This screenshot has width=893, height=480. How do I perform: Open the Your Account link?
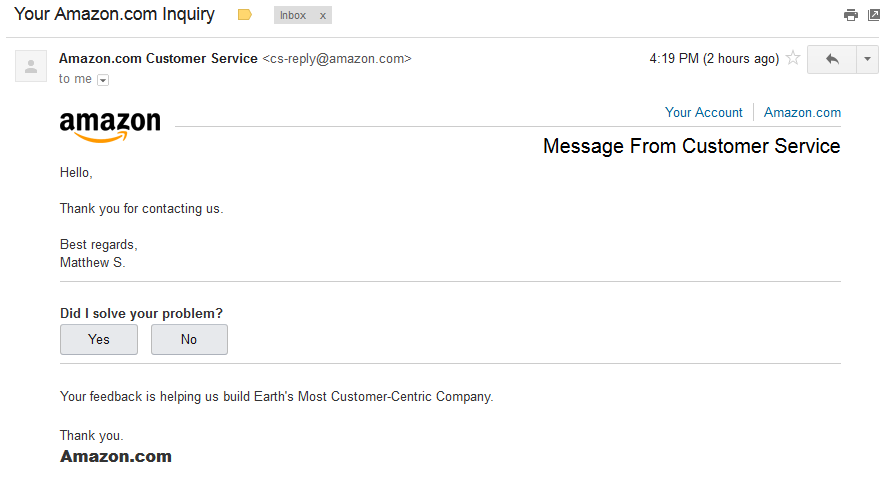(x=703, y=113)
